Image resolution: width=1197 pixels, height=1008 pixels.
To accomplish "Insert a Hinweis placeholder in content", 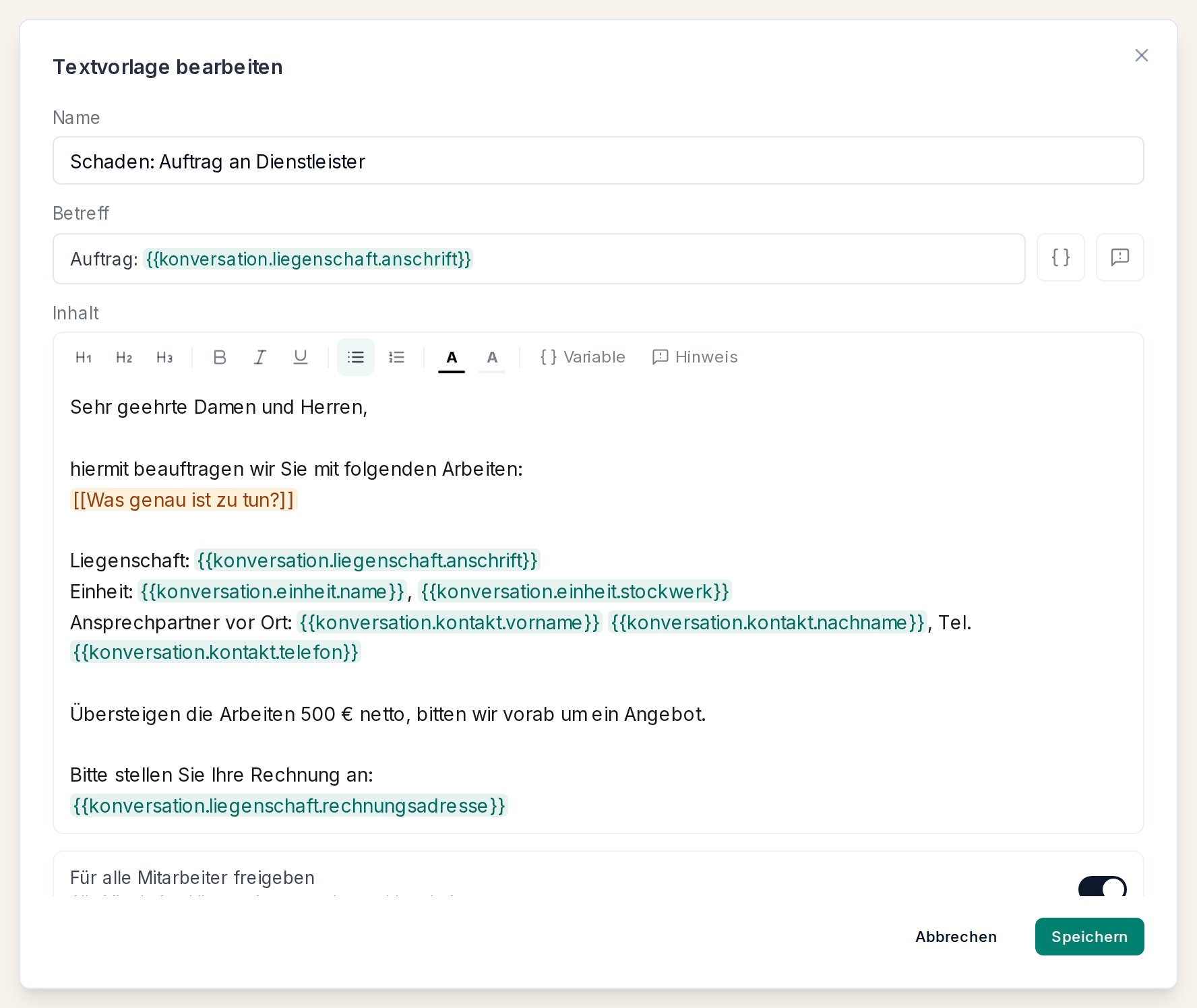I will (695, 357).
